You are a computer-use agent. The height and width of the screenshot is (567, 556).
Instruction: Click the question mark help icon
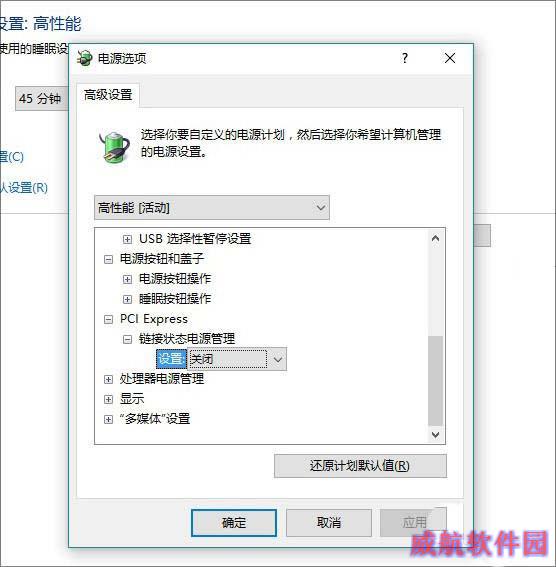pyautogui.click(x=405, y=58)
